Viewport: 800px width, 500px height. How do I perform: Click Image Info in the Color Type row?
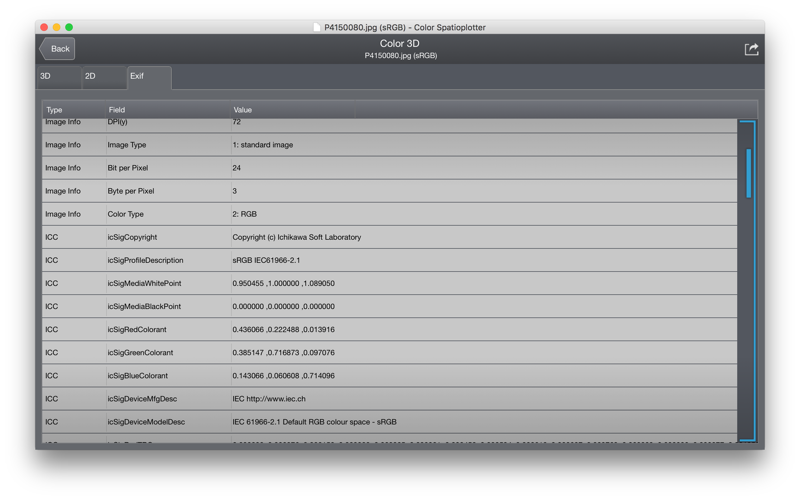(63, 214)
